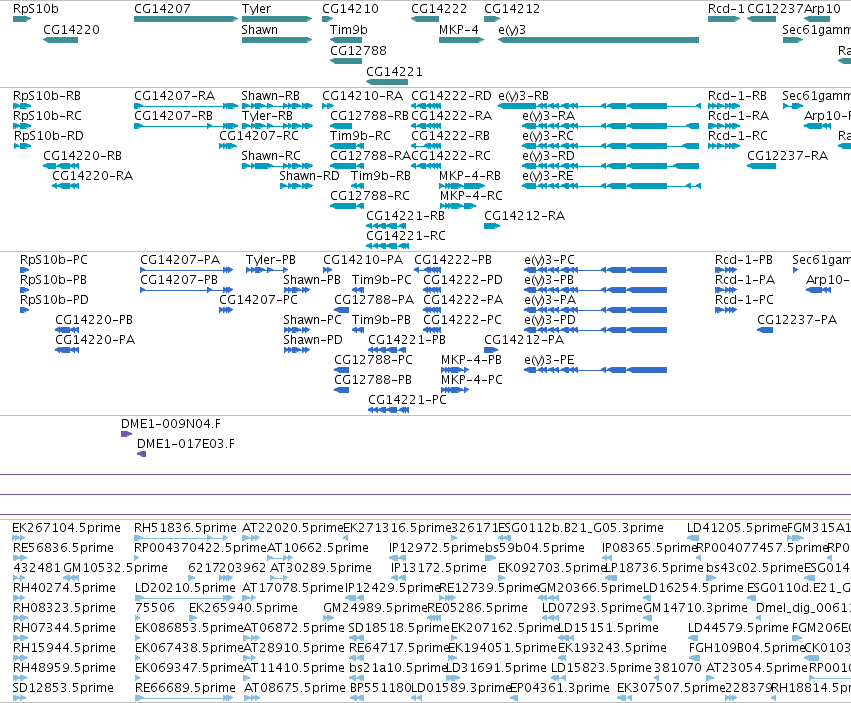Click the Tyler-RB transcript label
The image size is (851, 703).
click(x=267, y=116)
